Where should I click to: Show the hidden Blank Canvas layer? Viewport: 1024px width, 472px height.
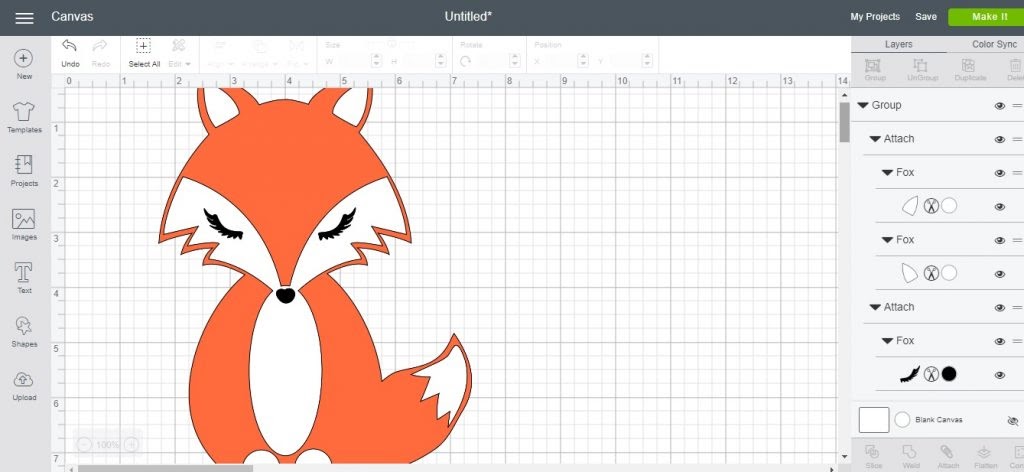click(1013, 421)
